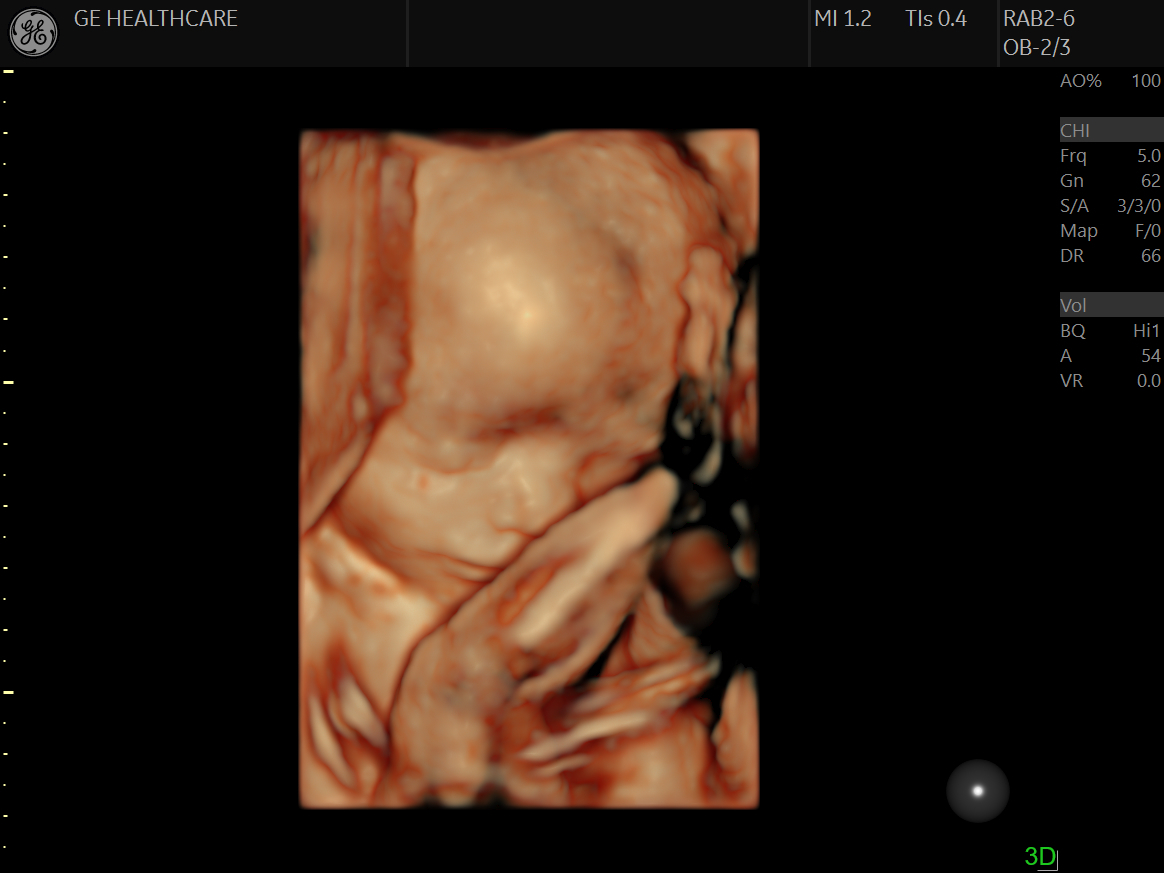This screenshot has height=873, width=1164.
Task: Select the MI 1.2 mechanical index readout
Action: click(x=843, y=19)
